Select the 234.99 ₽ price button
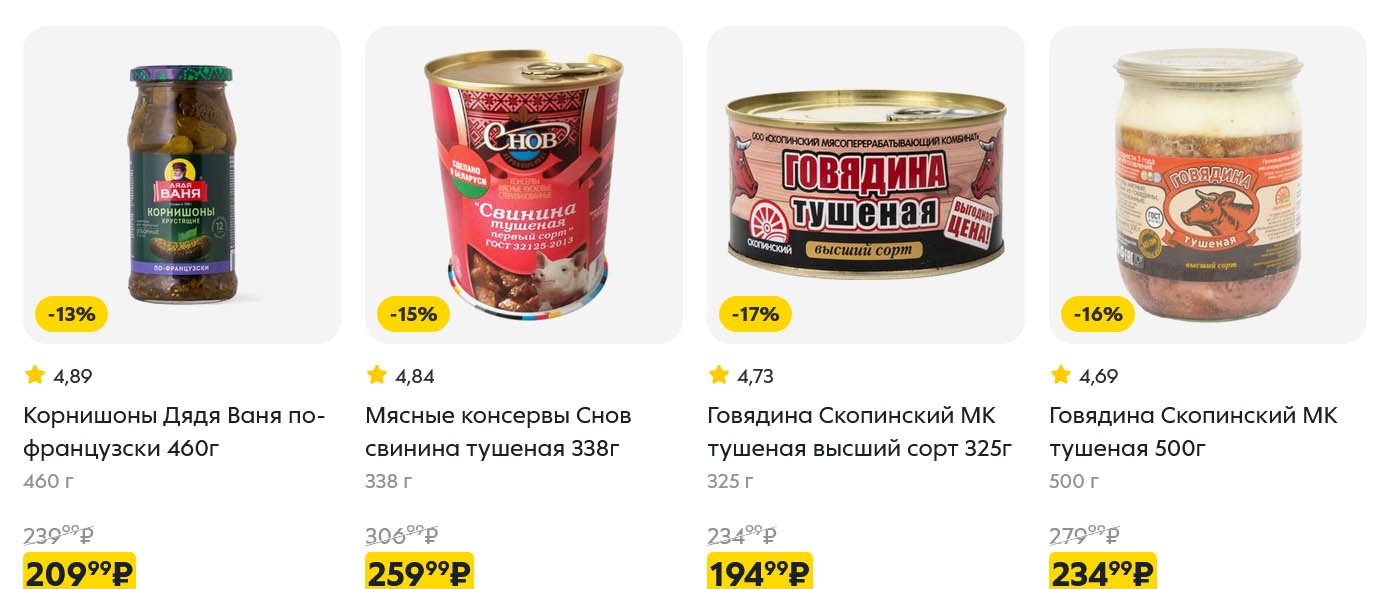The height and width of the screenshot is (589, 1384). tap(1103, 571)
